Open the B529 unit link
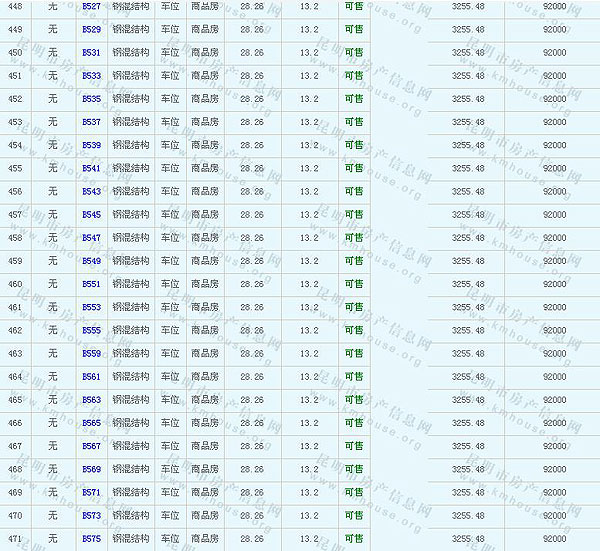 pos(91,29)
